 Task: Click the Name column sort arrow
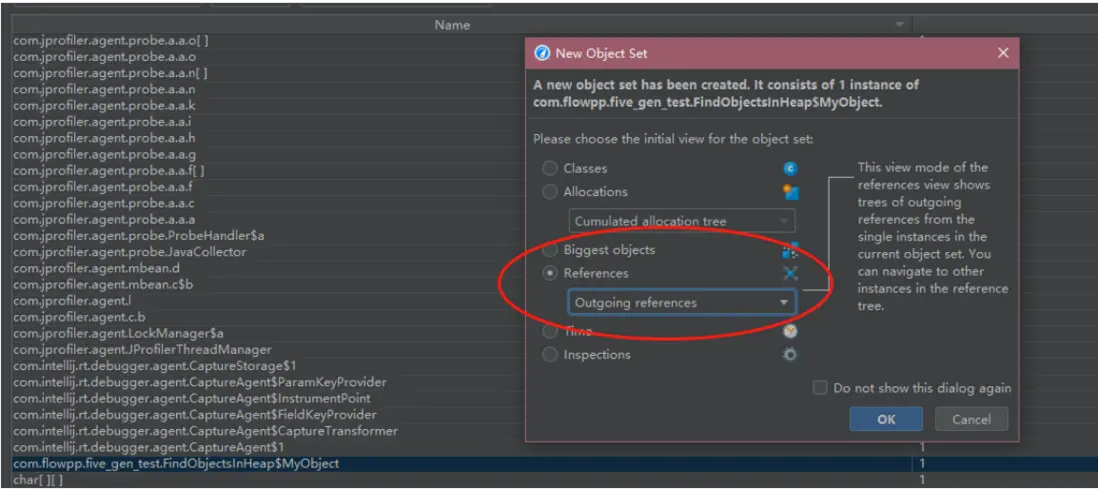[899, 25]
